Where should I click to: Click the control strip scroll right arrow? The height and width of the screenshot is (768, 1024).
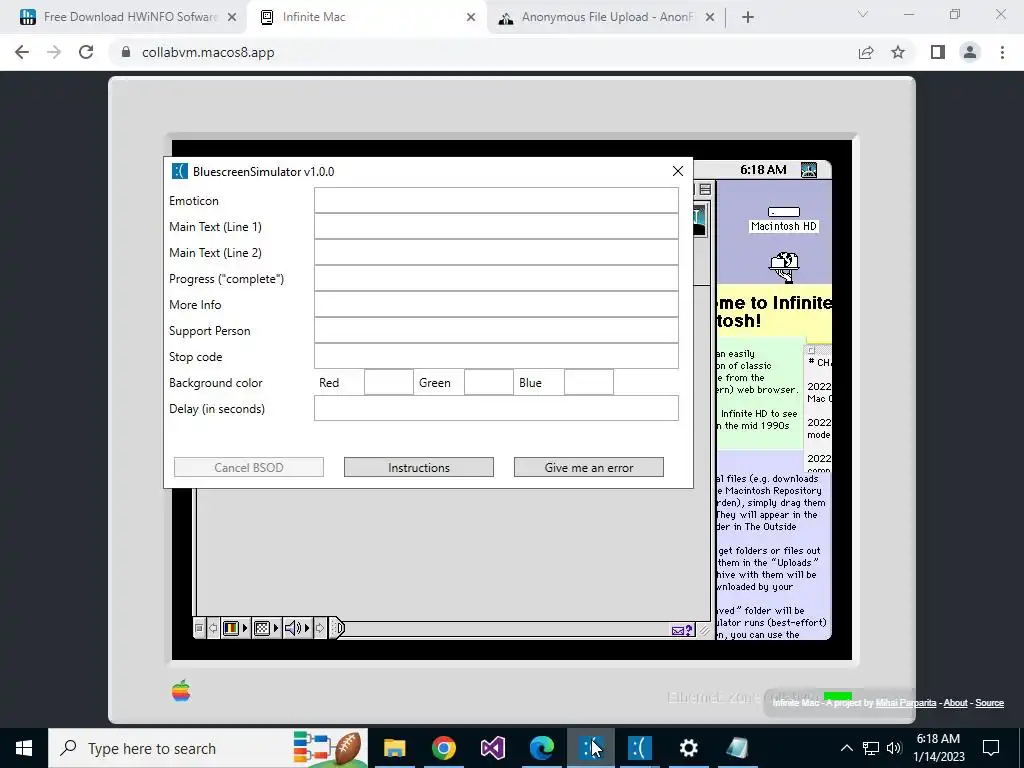click(x=320, y=628)
